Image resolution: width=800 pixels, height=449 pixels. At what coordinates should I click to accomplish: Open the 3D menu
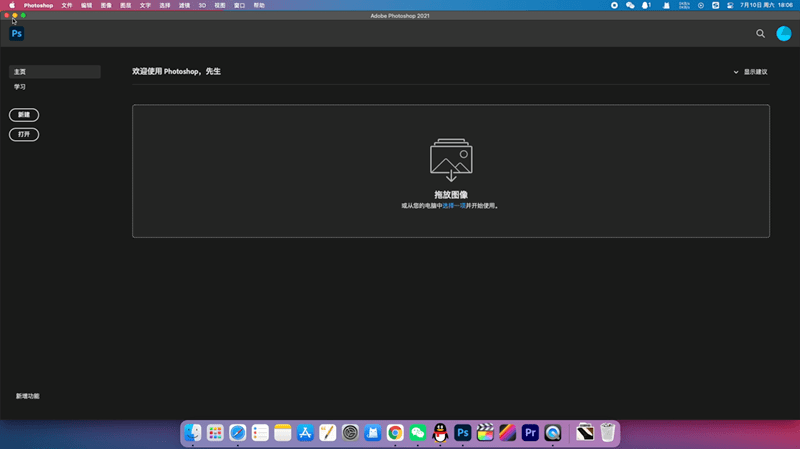click(203, 5)
